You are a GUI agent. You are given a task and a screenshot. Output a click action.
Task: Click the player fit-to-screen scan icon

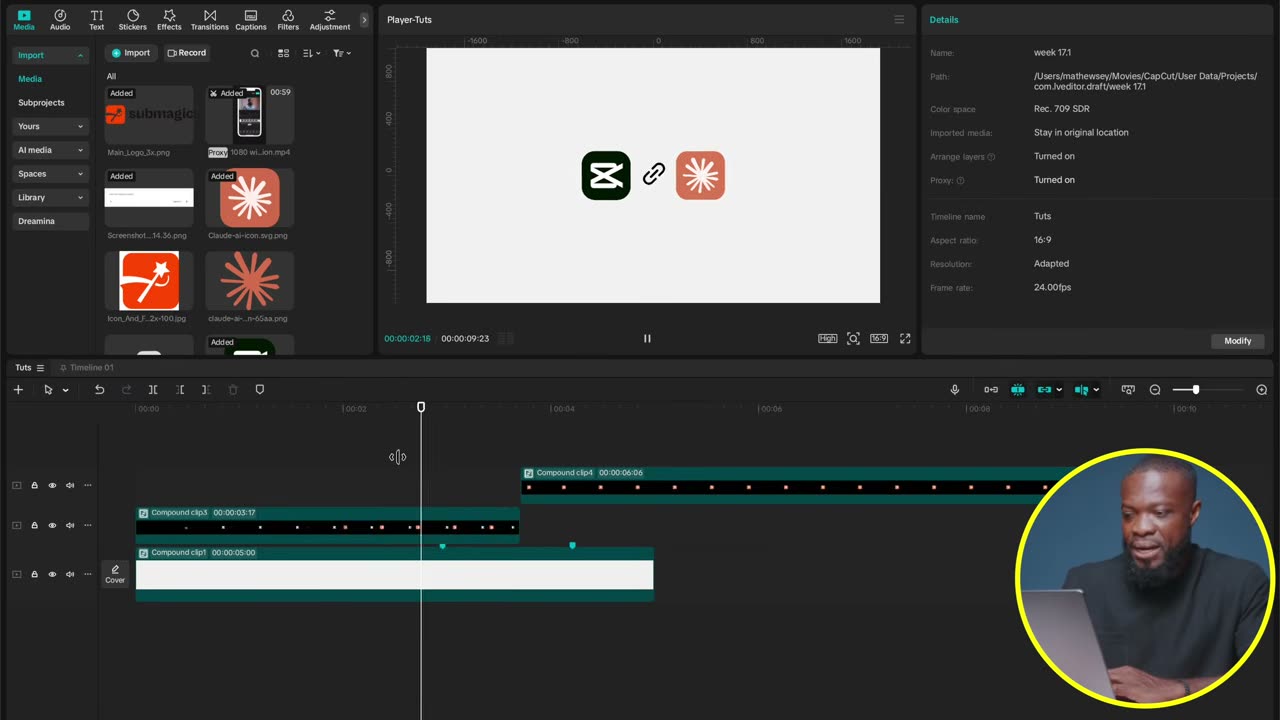(853, 339)
